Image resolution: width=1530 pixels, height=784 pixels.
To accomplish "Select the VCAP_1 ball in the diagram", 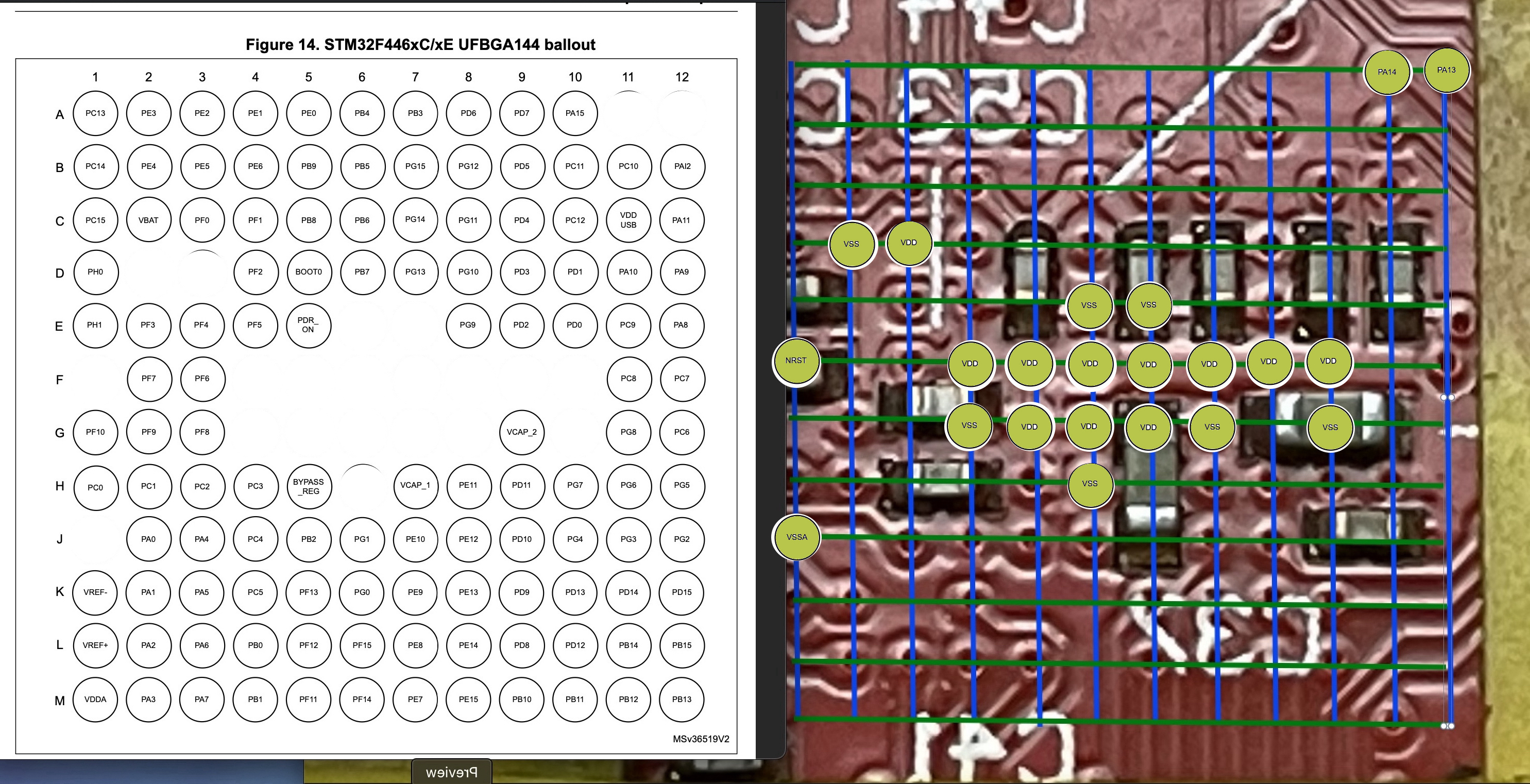I will pyautogui.click(x=415, y=485).
